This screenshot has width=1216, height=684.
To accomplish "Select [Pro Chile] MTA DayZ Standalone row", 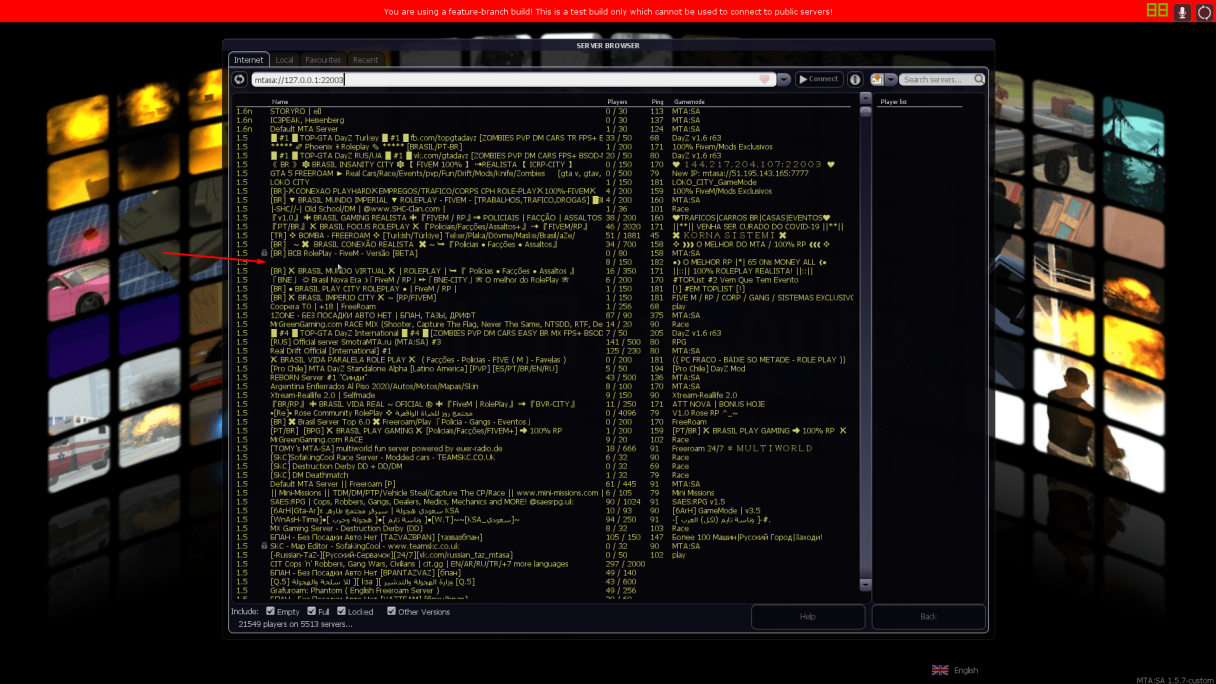I will point(543,368).
